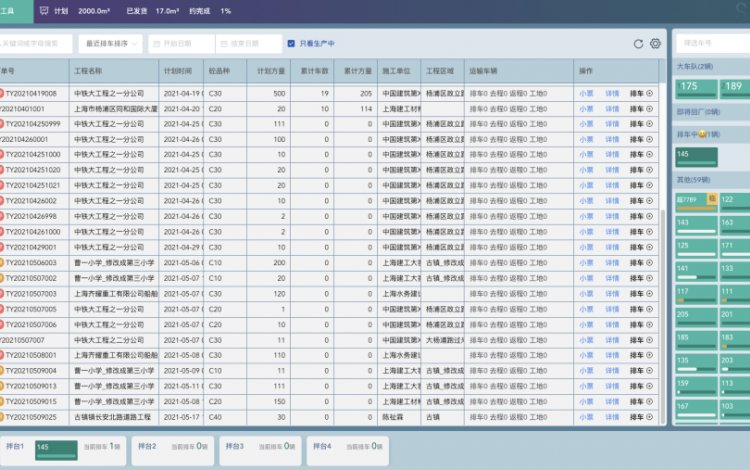Open 详情 link for order TY20210419008

point(612,93)
